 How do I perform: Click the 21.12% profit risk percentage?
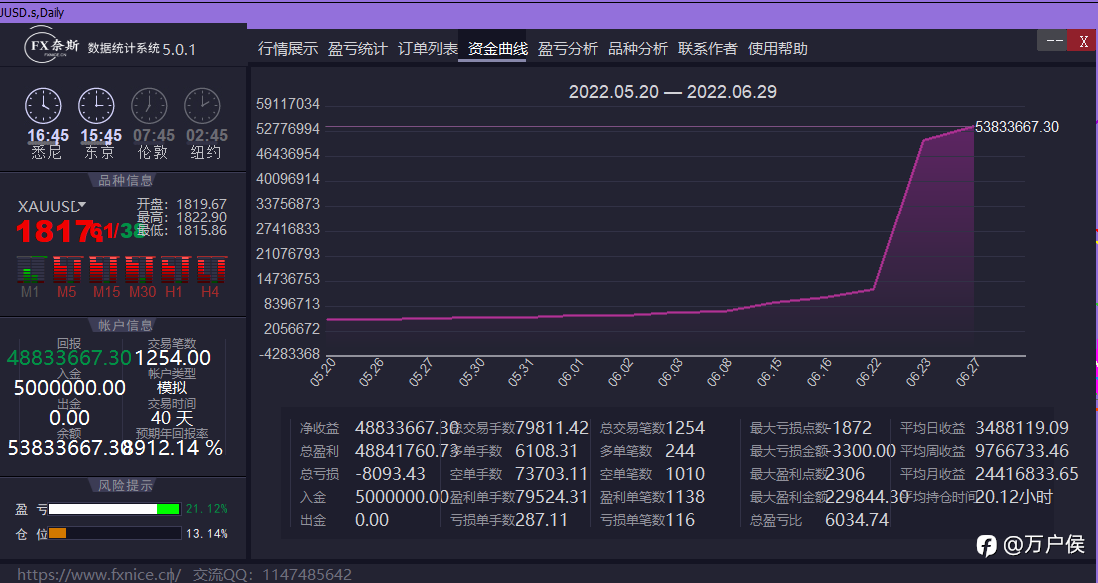(x=207, y=509)
